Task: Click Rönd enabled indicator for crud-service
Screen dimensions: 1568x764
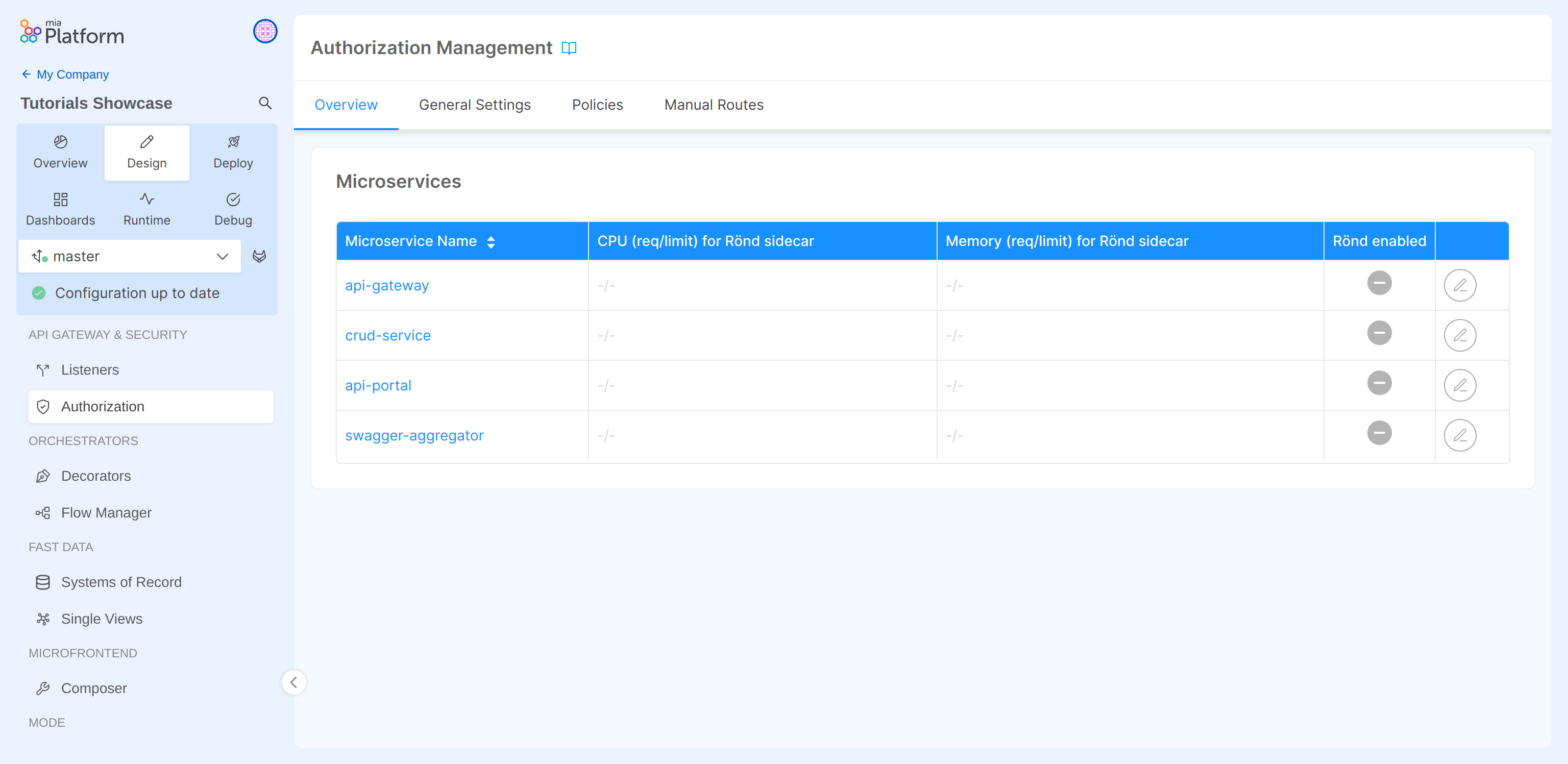Action: (x=1379, y=333)
